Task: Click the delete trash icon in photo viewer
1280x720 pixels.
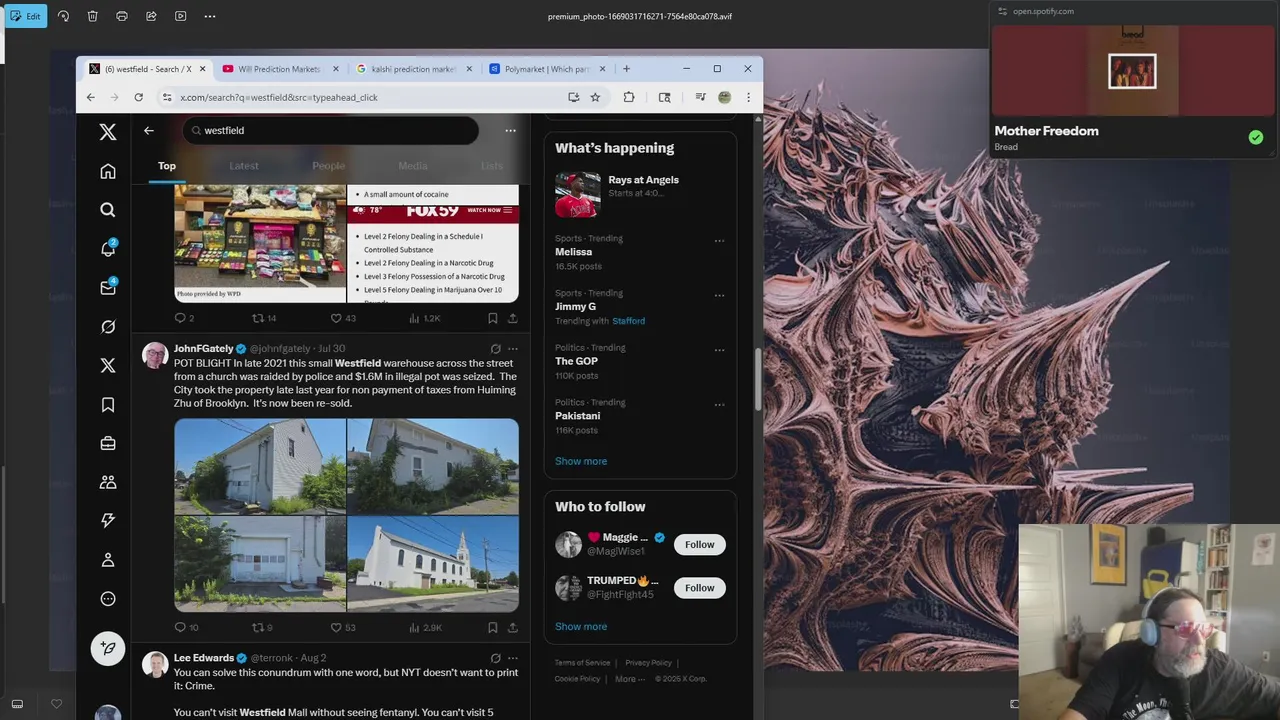Action: coord(92,16)
